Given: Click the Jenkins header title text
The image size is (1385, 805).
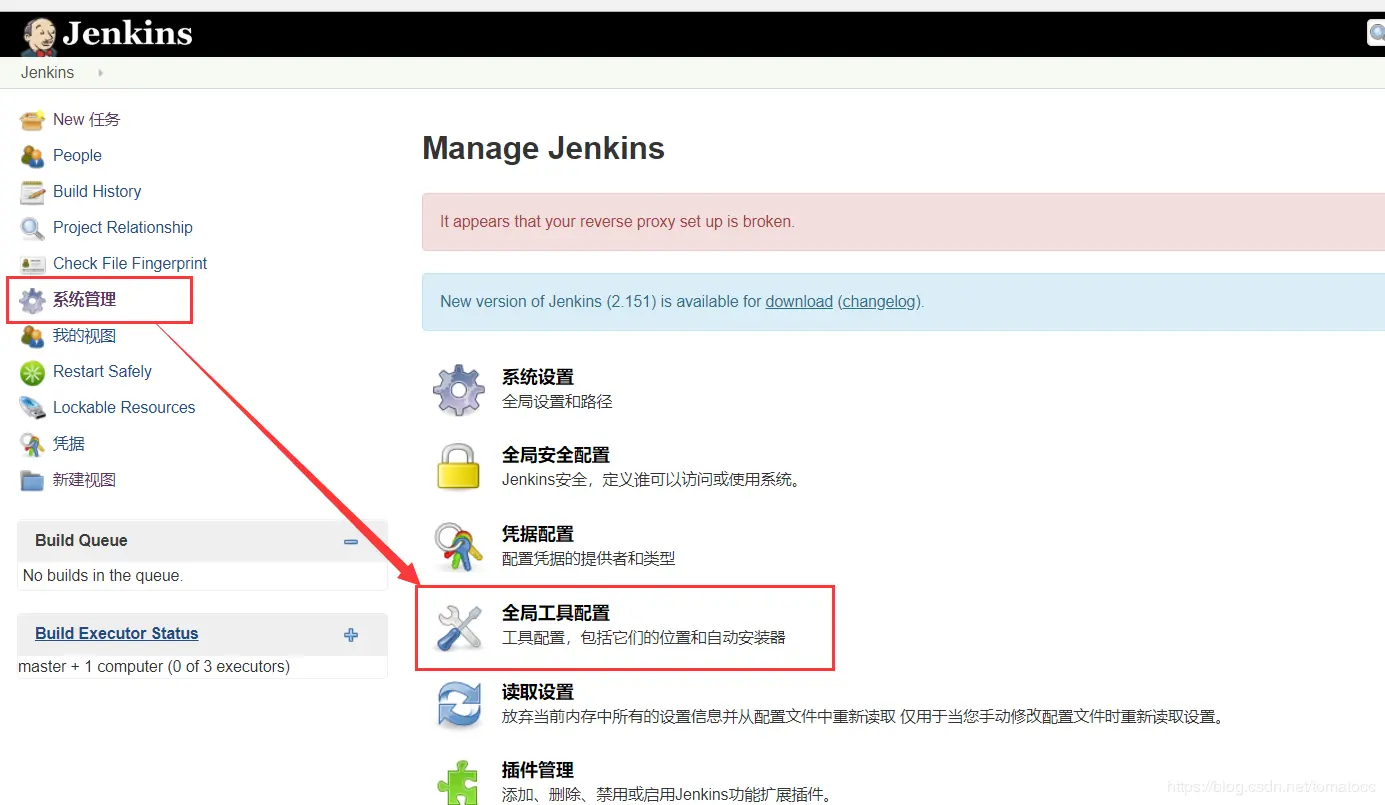Looking at the screenshot, I should click(127, 33).
